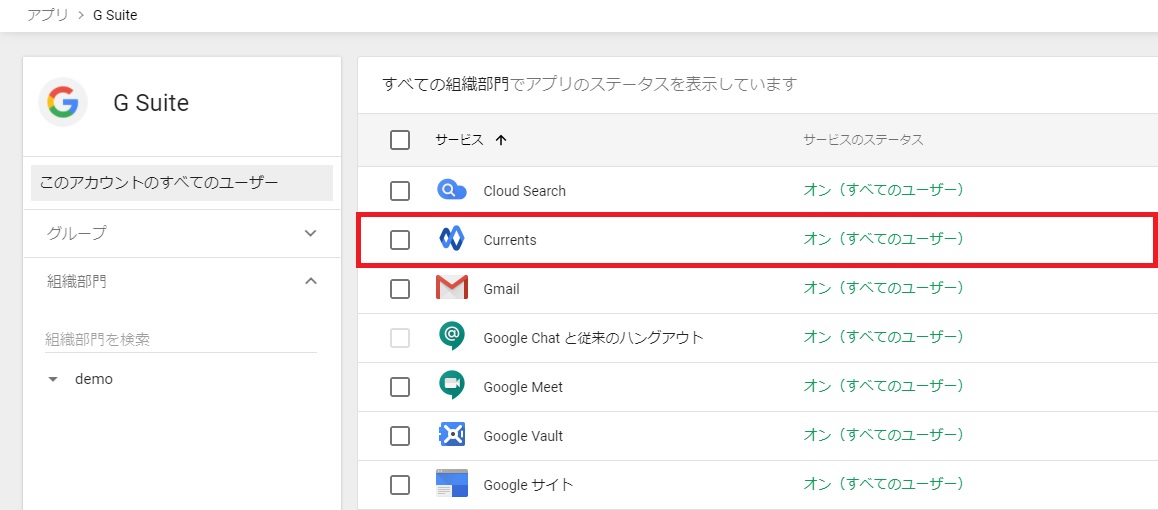Screen dimensions: 1158x510
Task: Click the Google サイト icon
Action: point(452,484)
